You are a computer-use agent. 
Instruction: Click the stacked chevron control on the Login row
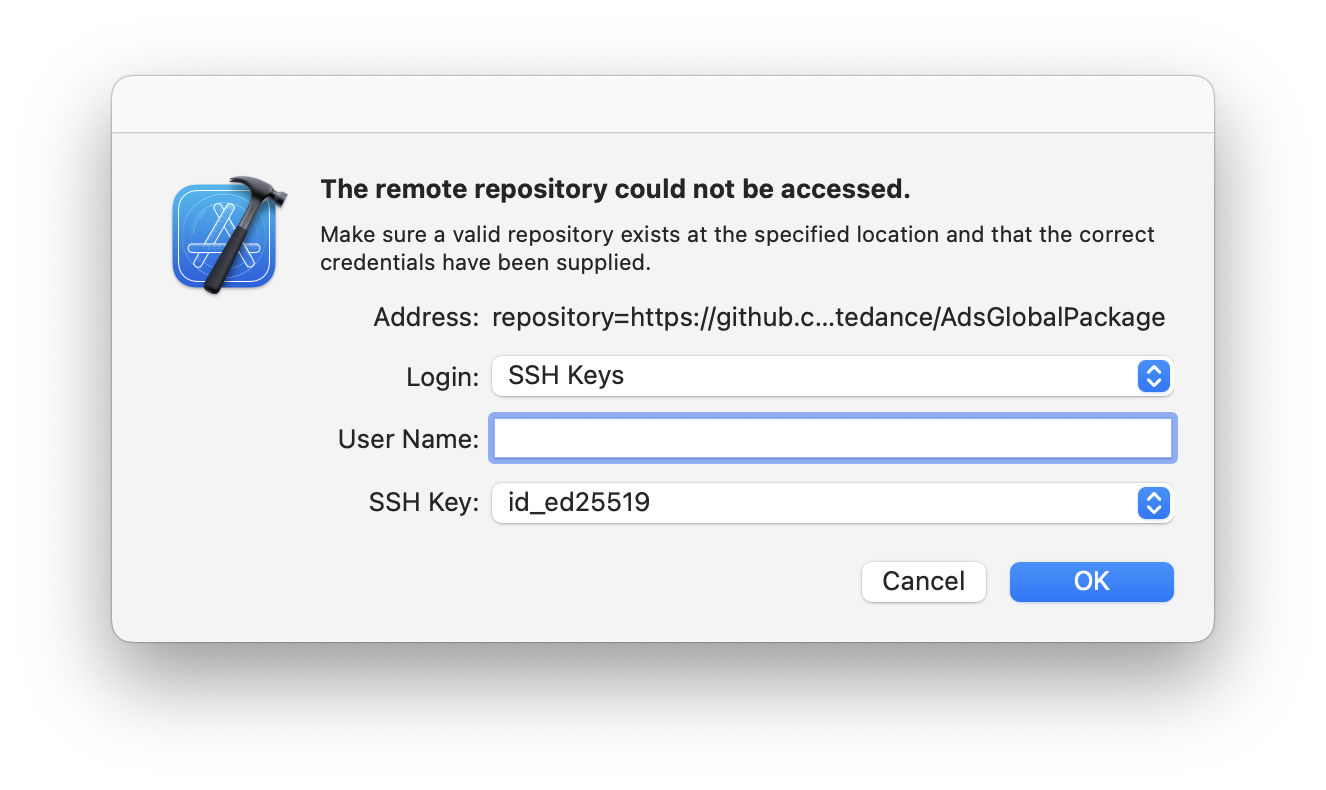tap(1153, 376)
